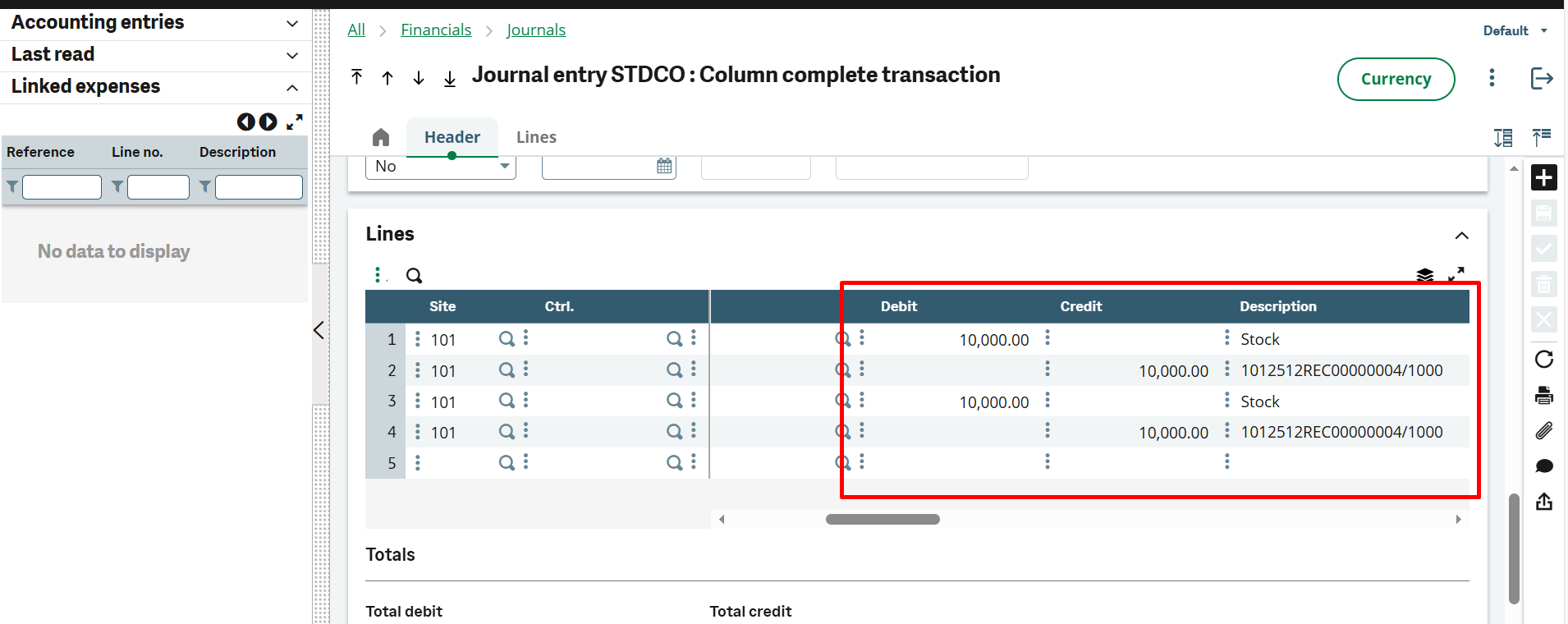Screen dimensions: 1568x624
Task: Open the 'No' dropdown list
Action: click(504, 167)
